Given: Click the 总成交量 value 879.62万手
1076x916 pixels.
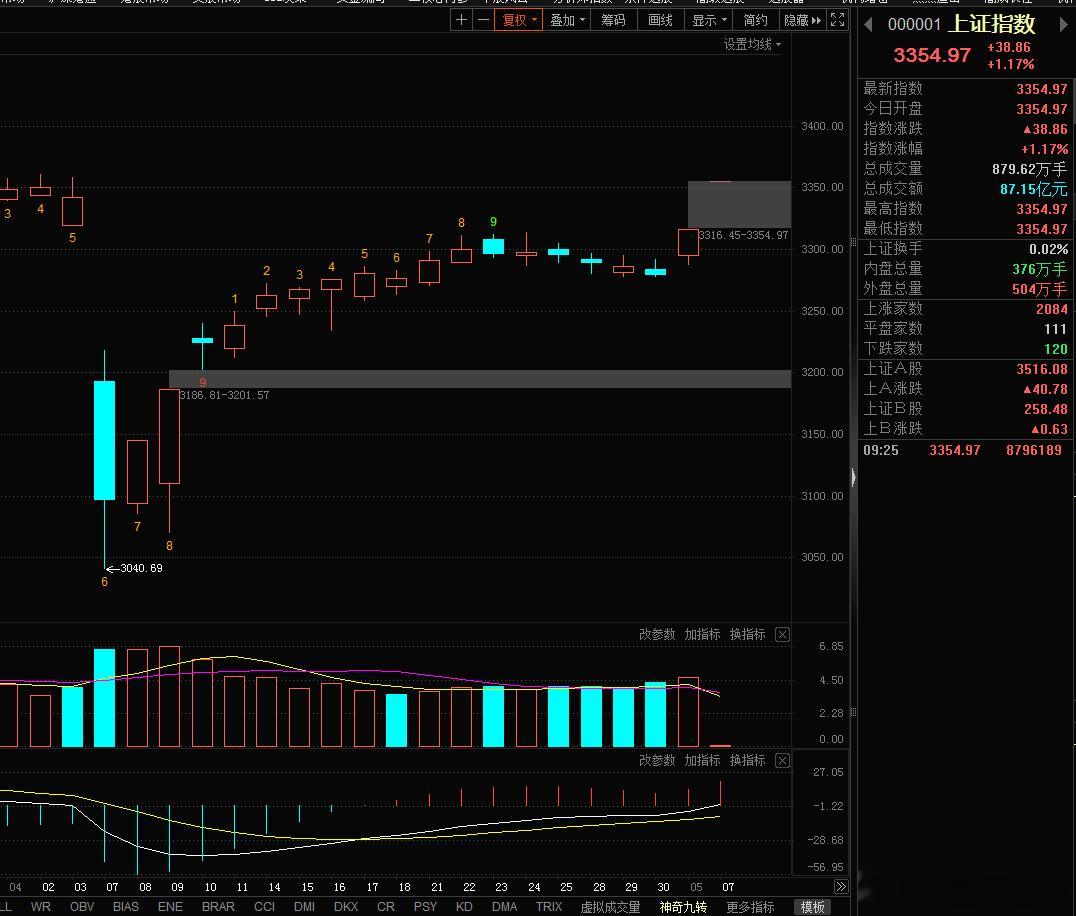Looking at the screenshot, I should click(x=1029, y=169).
